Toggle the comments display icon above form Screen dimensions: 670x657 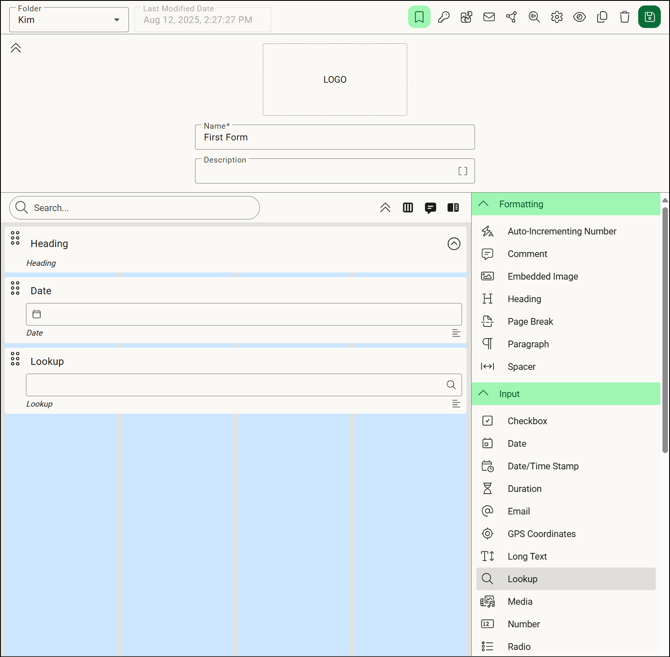[x=430, y=208]
